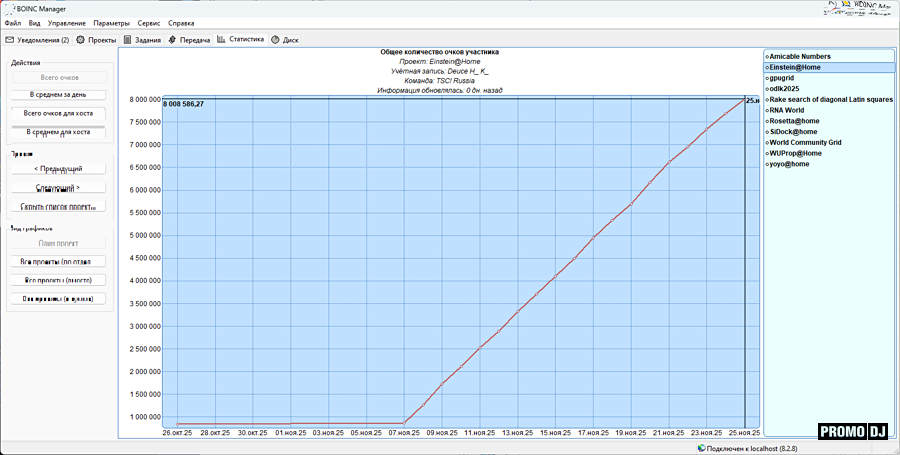The image size is (900, 455).
Task: Open the Параметры menu
Action: [x=111, y=22]
